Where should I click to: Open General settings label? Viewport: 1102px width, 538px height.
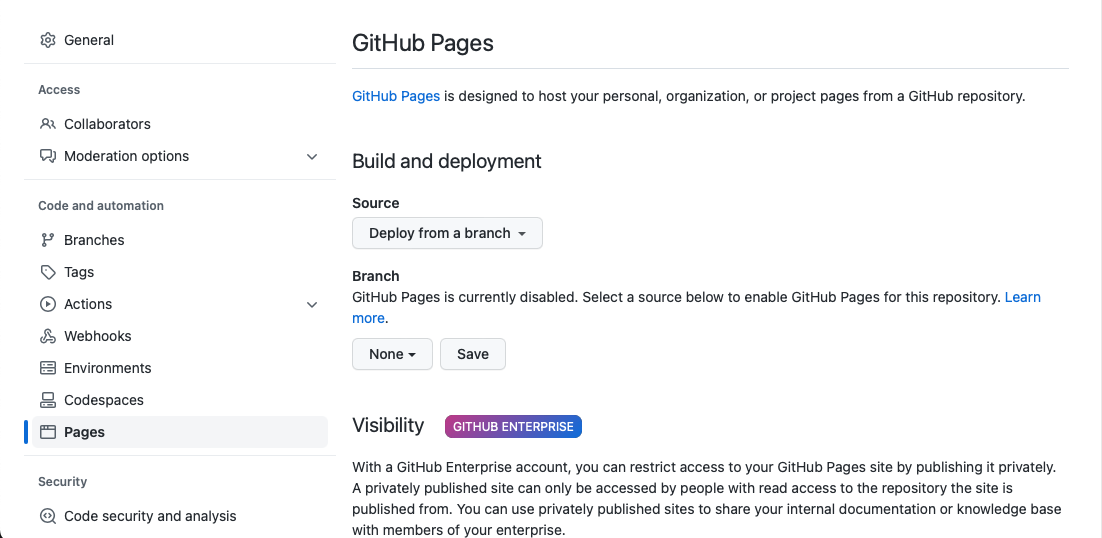[89, 40]
